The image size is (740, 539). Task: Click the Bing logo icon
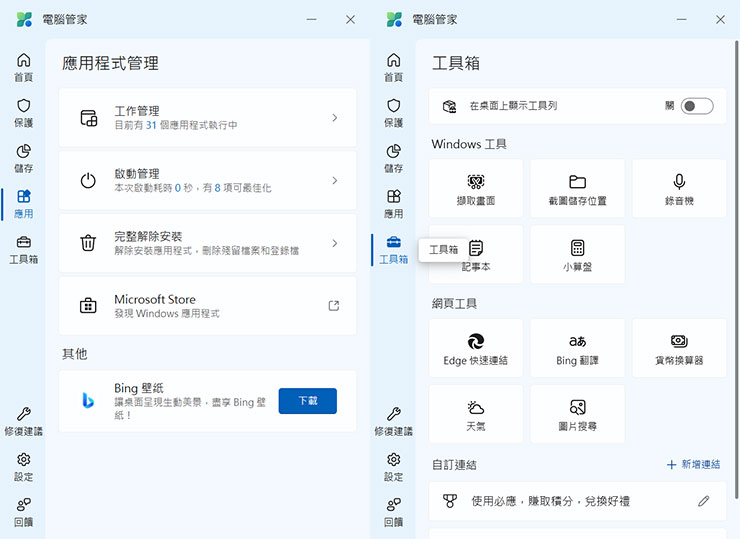[88, 400]
